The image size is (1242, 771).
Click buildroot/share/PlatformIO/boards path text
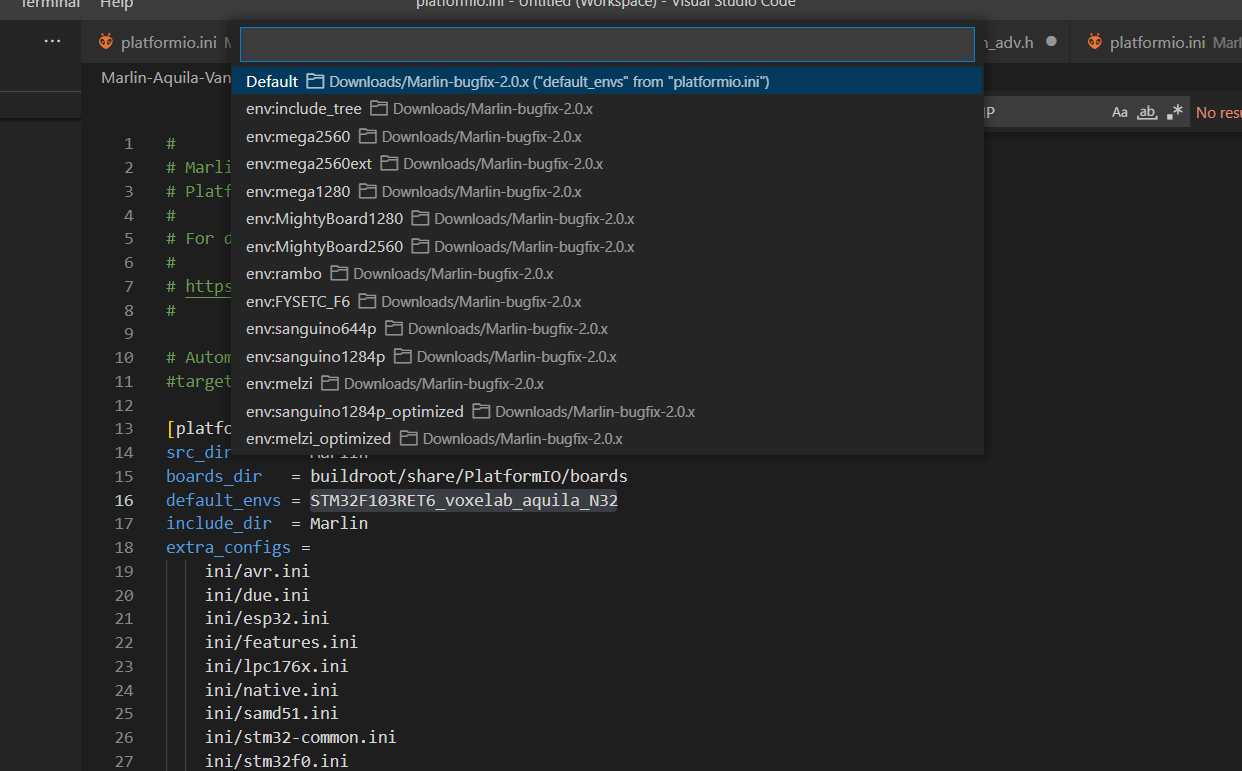tap(469, 476)
